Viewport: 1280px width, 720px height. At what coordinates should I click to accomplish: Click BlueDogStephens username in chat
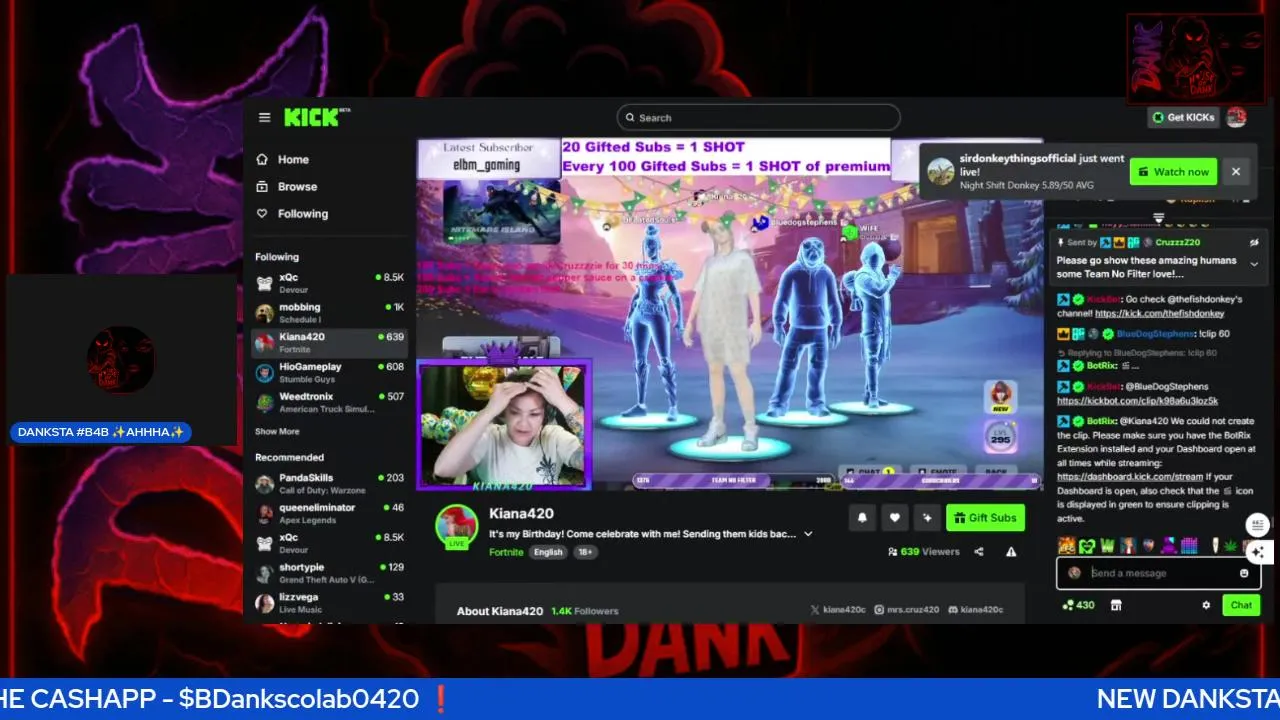pos(1155,334)
